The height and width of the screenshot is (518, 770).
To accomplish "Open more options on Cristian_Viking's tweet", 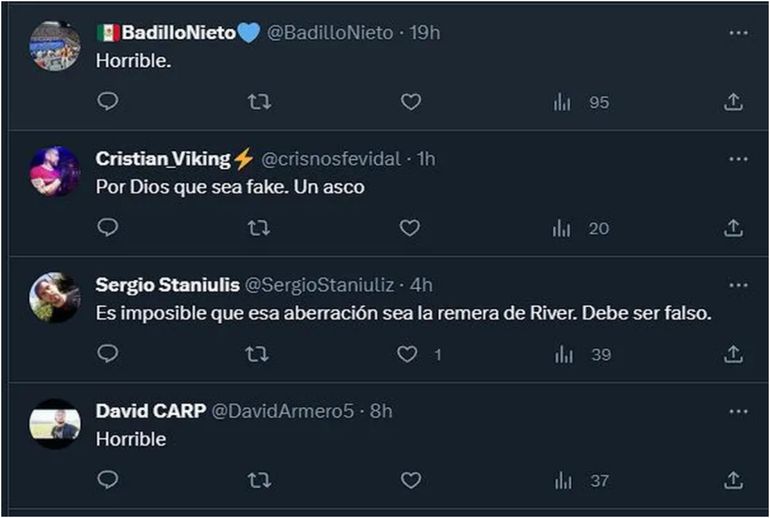I will point(738,159).
